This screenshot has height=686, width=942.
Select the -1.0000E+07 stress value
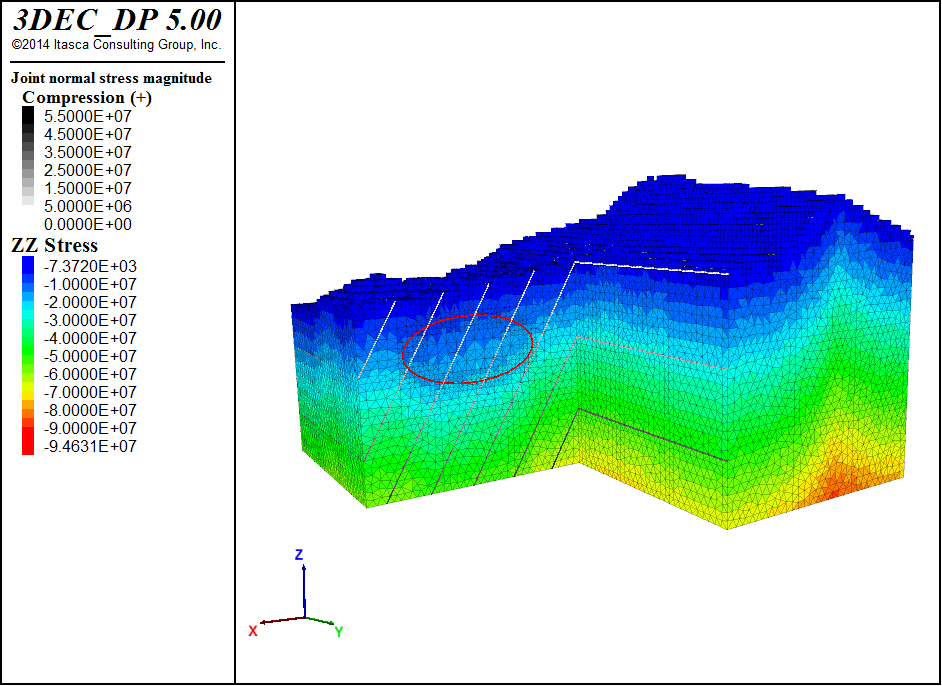[90, 284]
